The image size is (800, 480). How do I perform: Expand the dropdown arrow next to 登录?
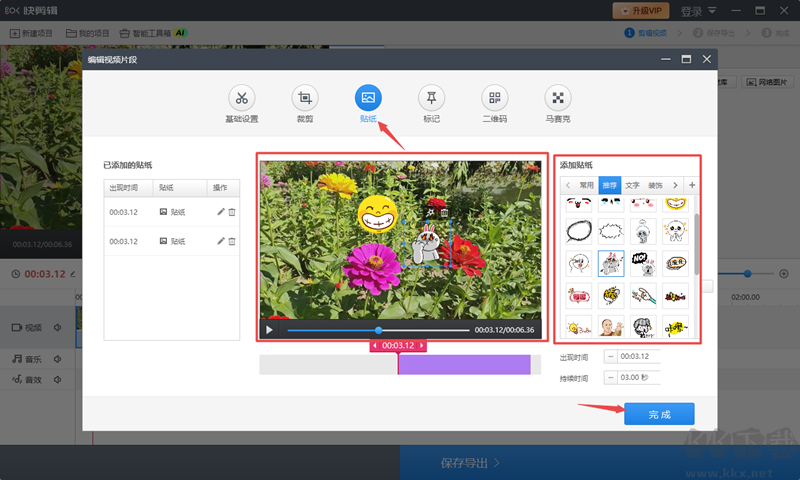click(712, 10)
